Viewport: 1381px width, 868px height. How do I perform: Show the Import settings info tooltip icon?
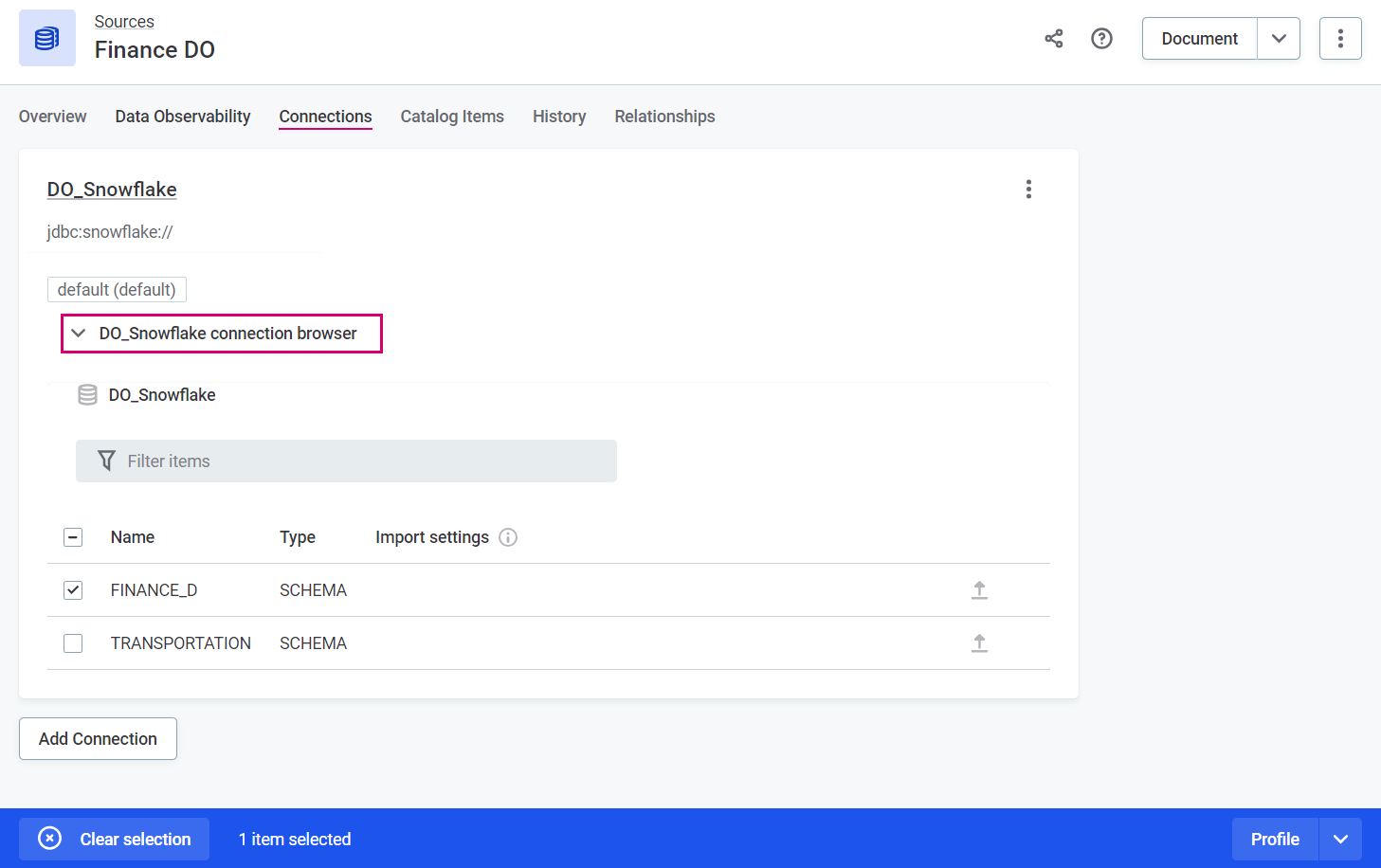(508, 537)
